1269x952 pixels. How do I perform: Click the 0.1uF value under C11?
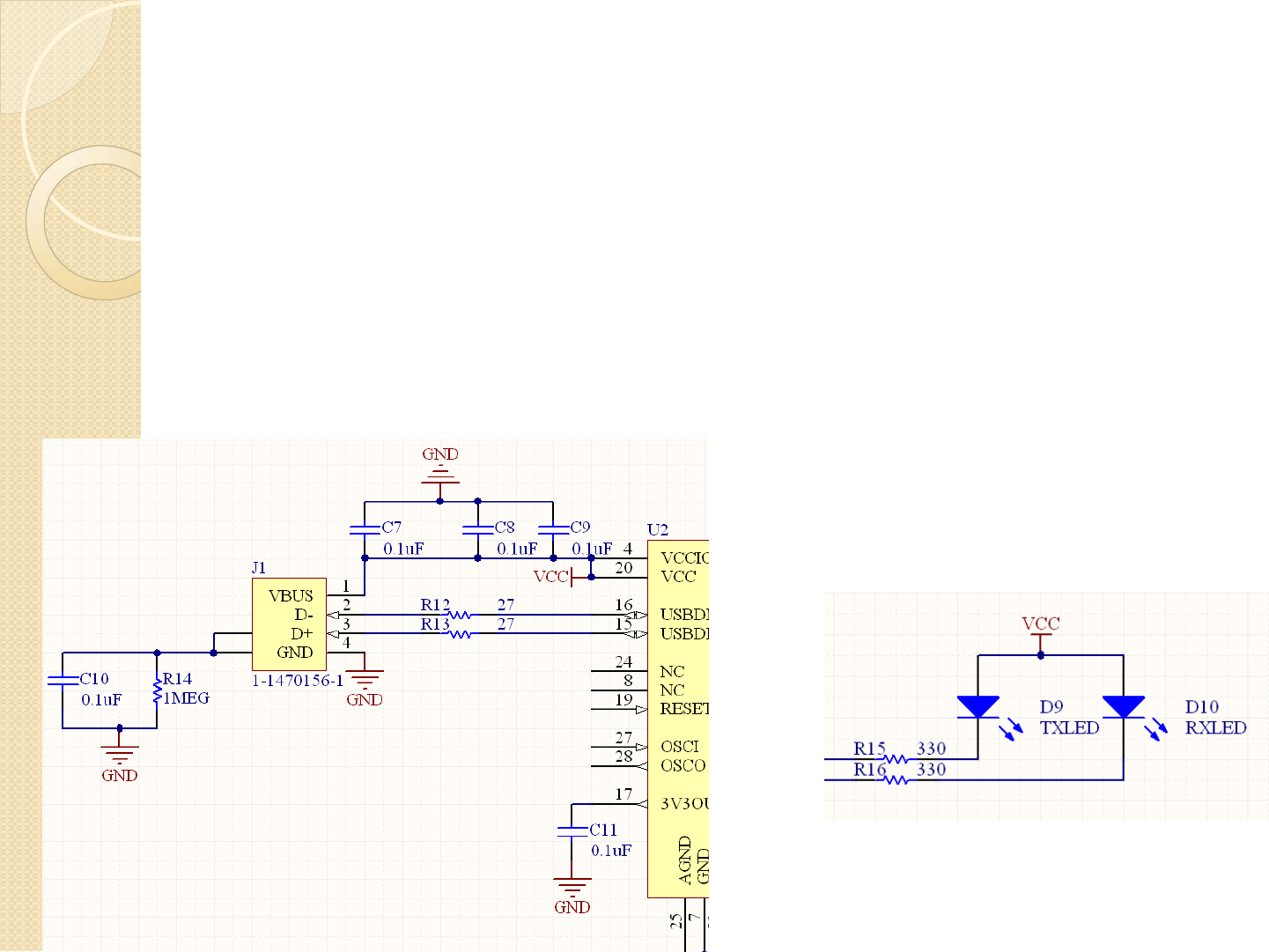pos(611,851)
